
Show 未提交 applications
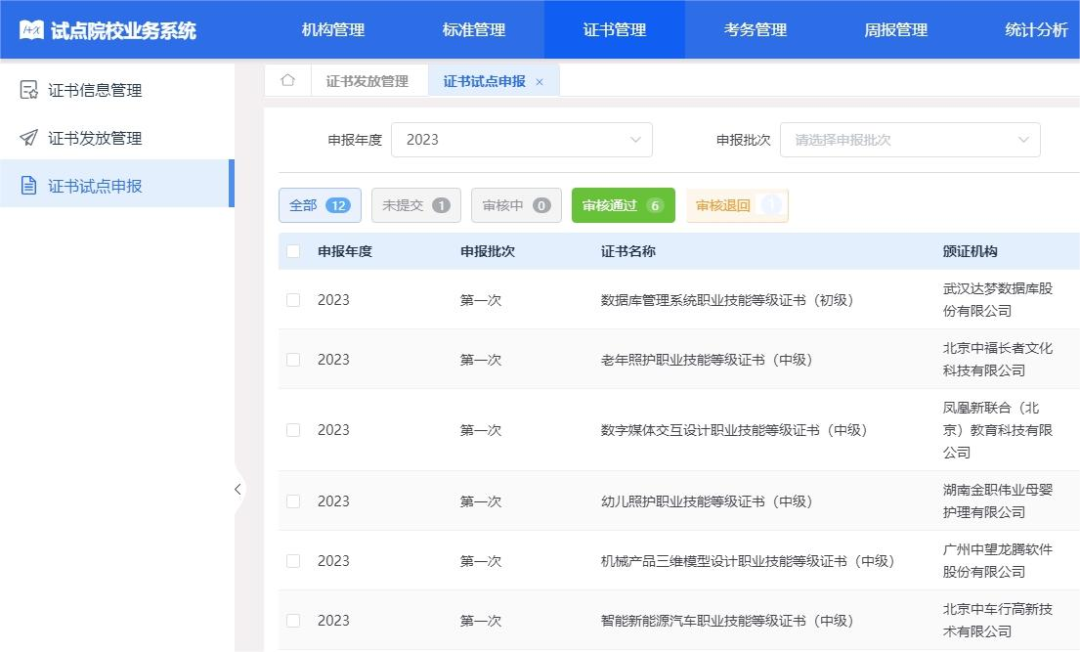click(415, 206)
